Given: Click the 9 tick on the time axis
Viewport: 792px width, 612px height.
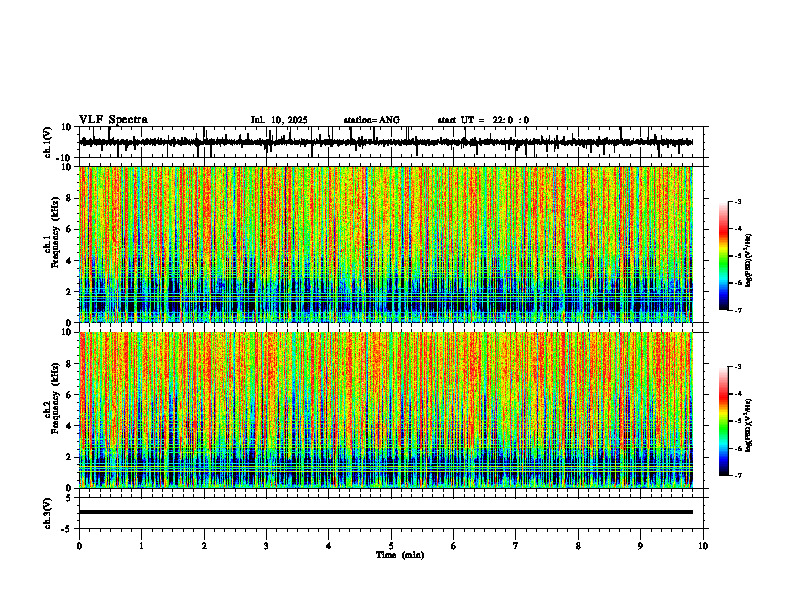Looking at the screenshot, I should 640,546.
